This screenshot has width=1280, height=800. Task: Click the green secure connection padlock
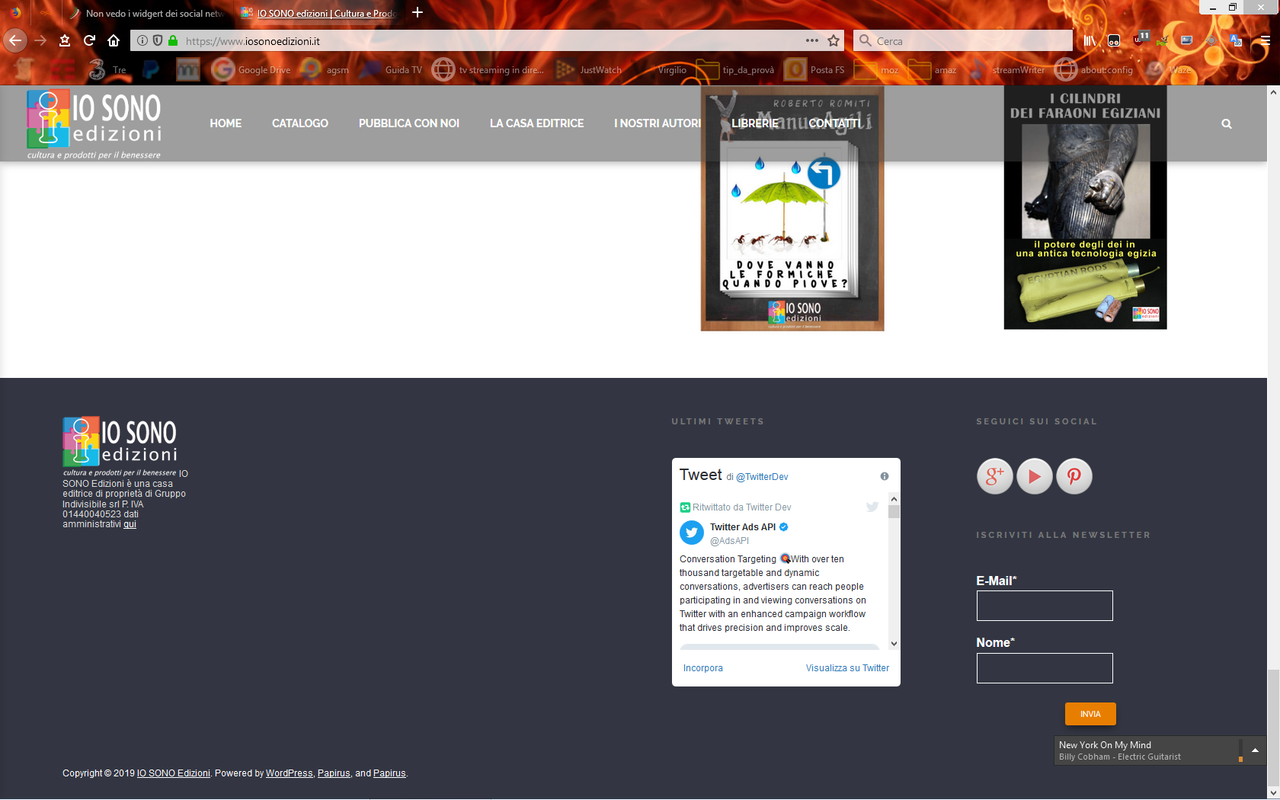point(172,41)
